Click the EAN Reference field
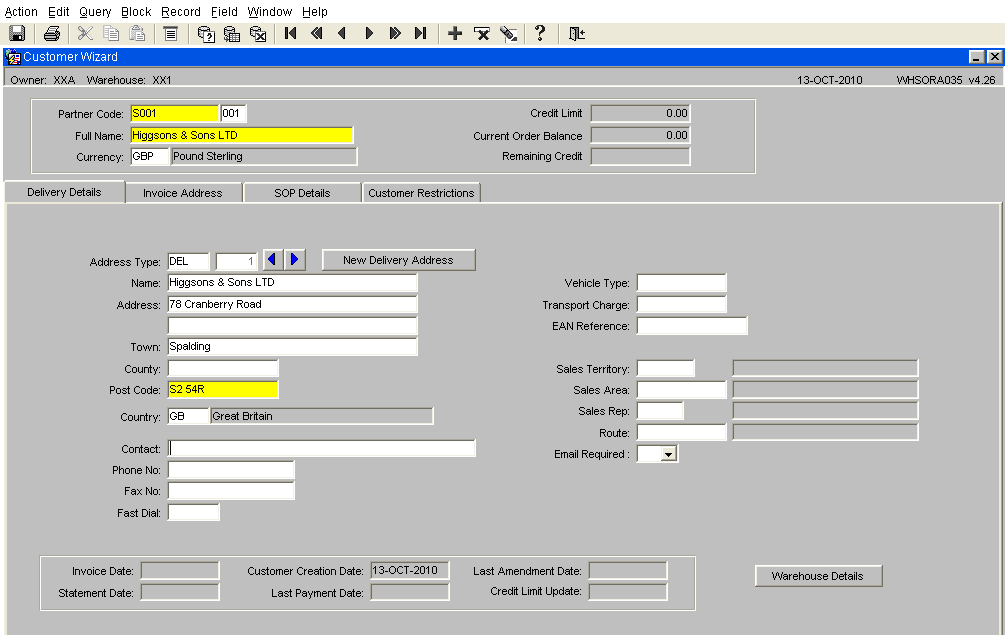 click(x=692, y=326)
